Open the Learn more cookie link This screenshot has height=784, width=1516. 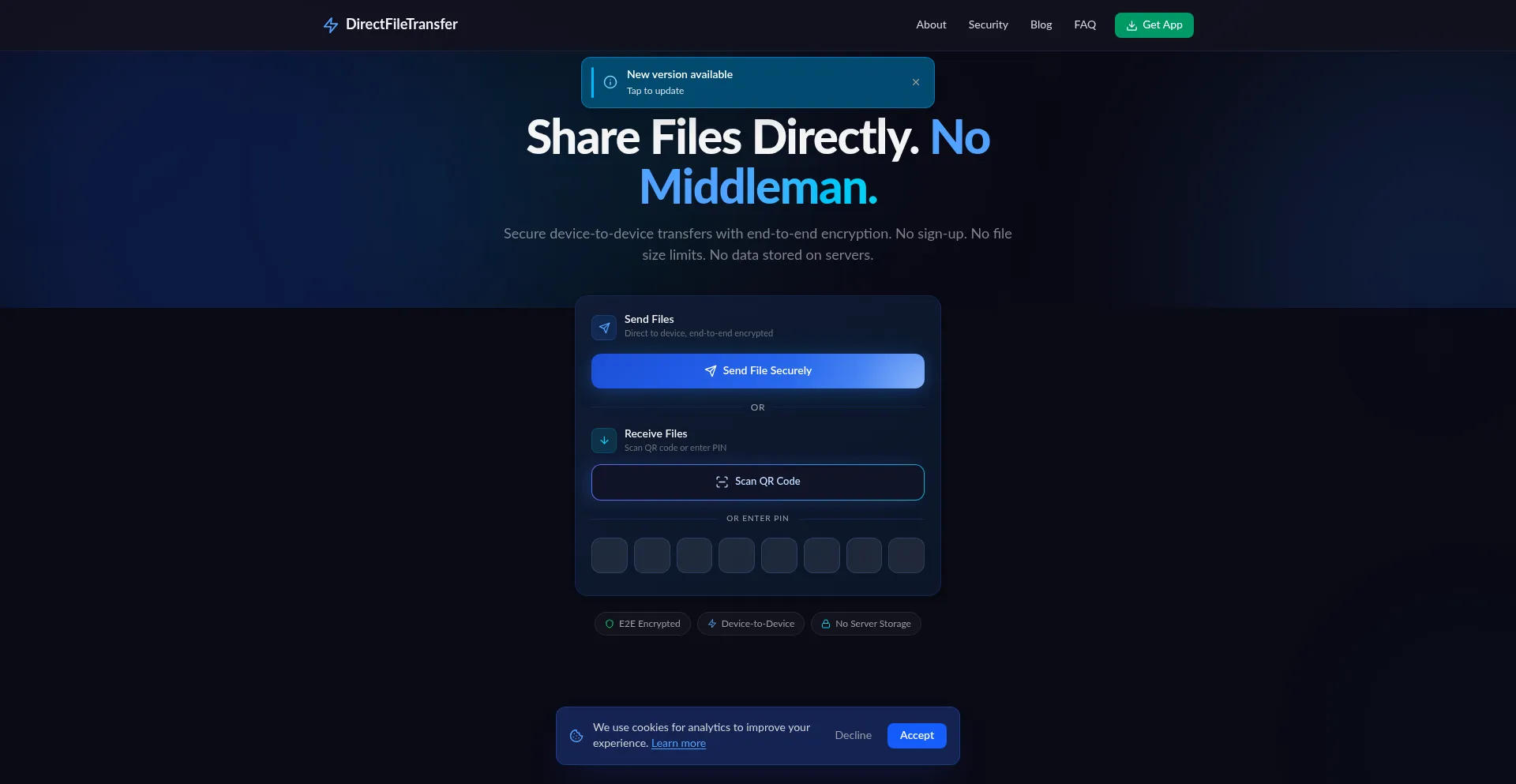678,744
